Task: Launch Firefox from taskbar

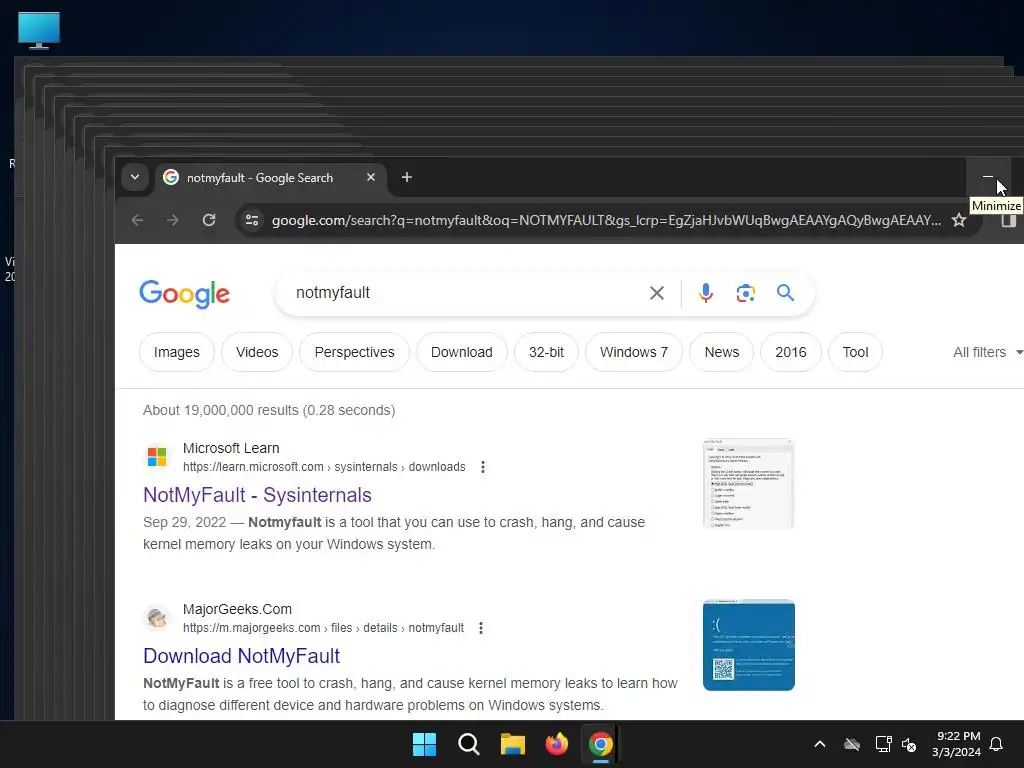Action: 556,744
